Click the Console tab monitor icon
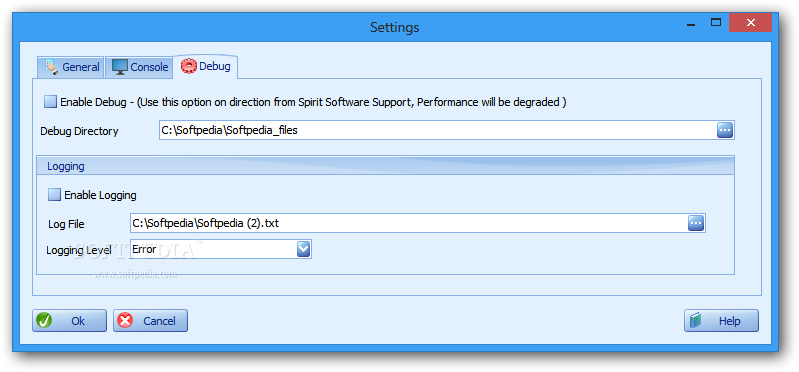 [x=120, y=67]
